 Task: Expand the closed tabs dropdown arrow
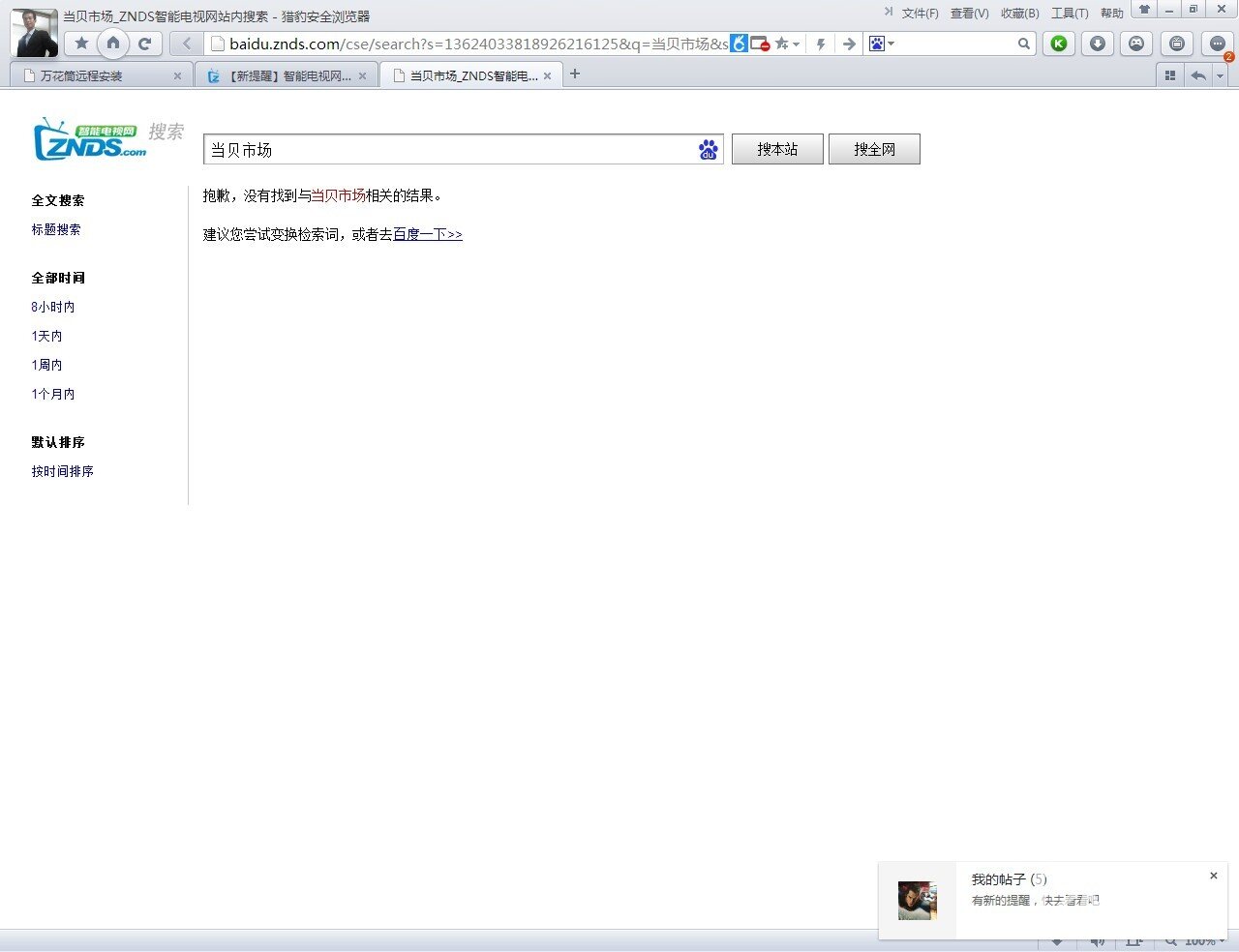click(1220, 75)
